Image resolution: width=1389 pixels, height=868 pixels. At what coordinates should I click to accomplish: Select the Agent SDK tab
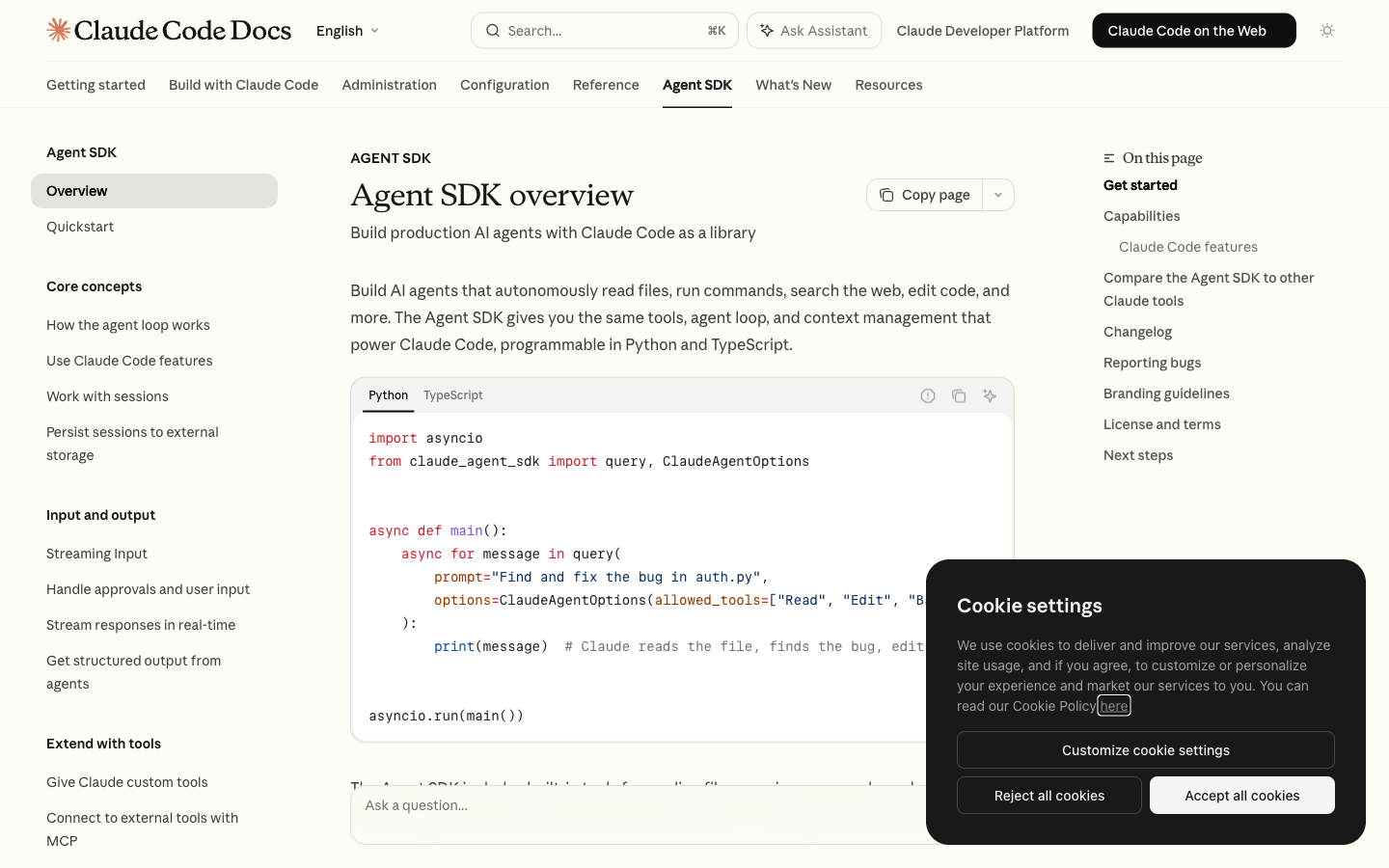(x=697, y=85)
